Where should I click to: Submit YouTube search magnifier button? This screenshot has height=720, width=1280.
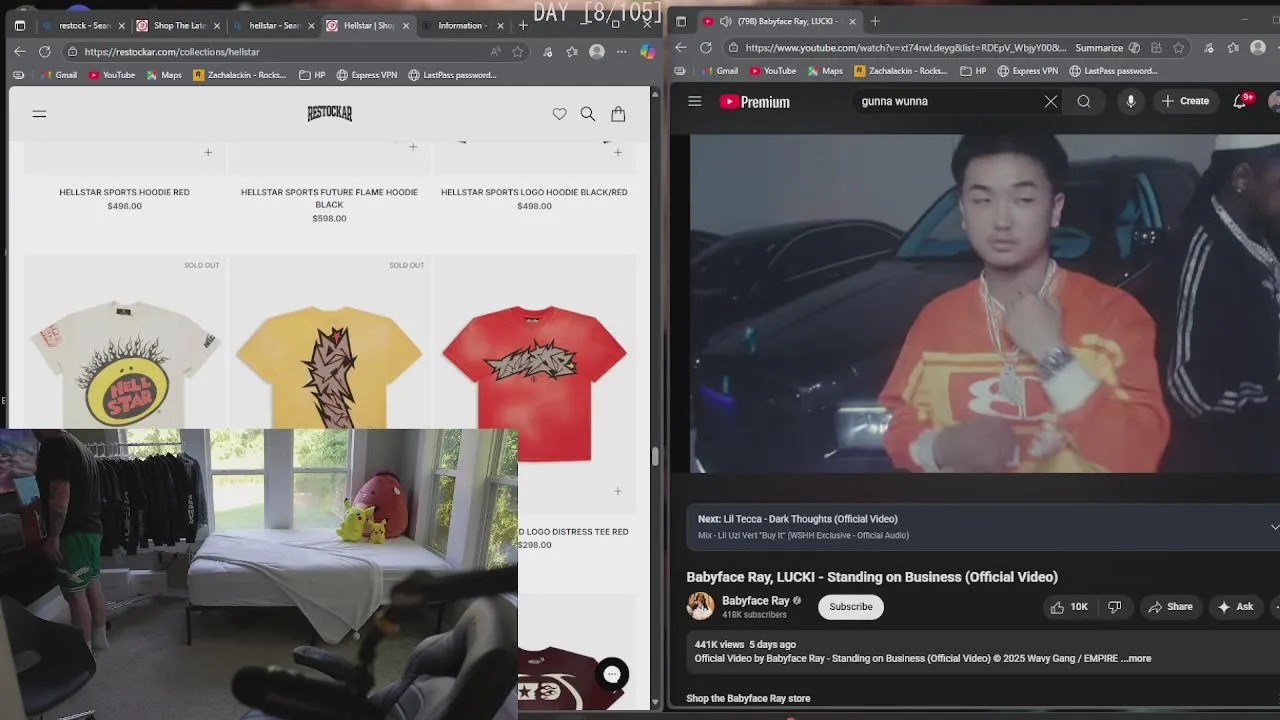[x=1084, y=101]
